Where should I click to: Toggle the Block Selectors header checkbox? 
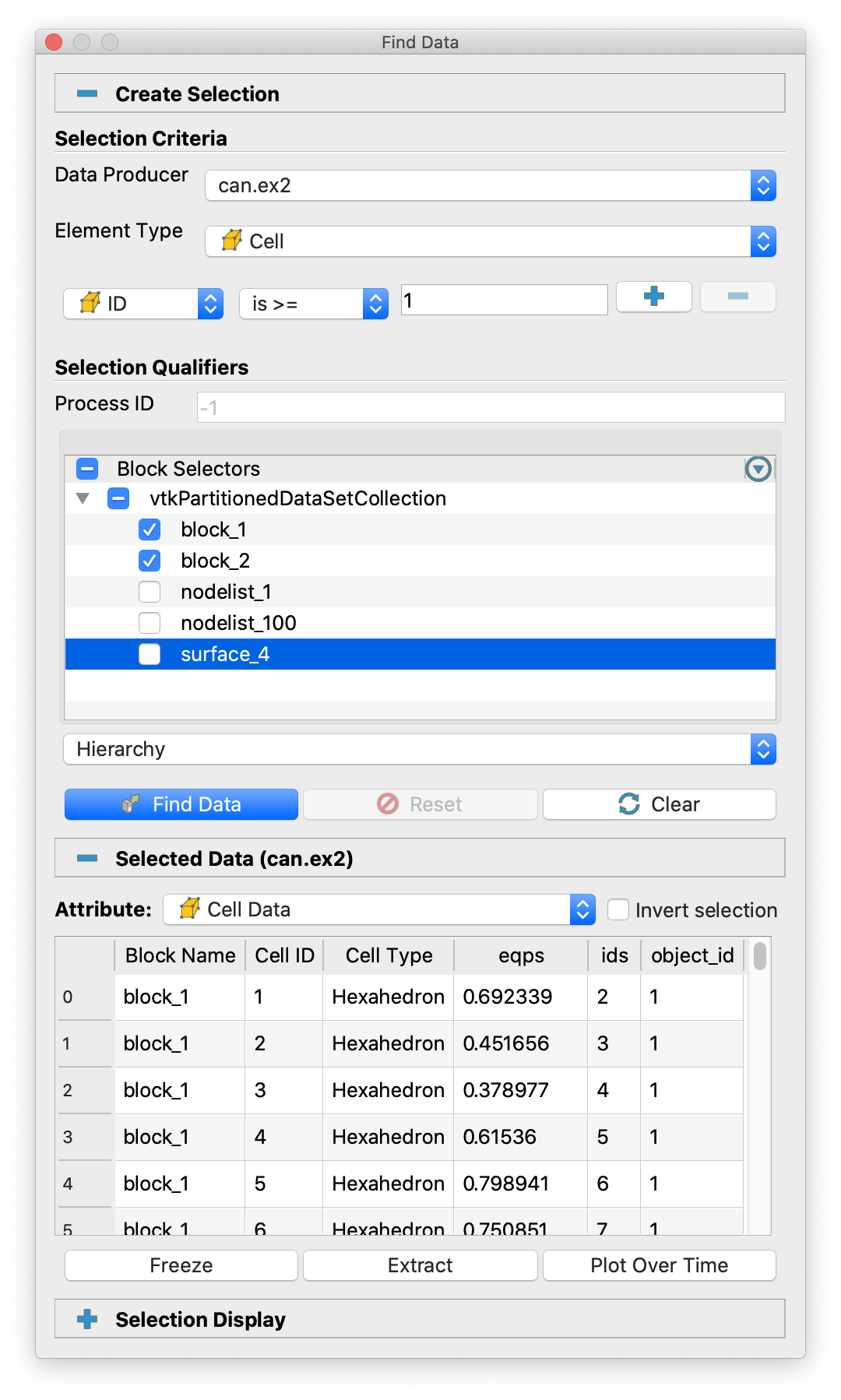click(x=87, y=469)
